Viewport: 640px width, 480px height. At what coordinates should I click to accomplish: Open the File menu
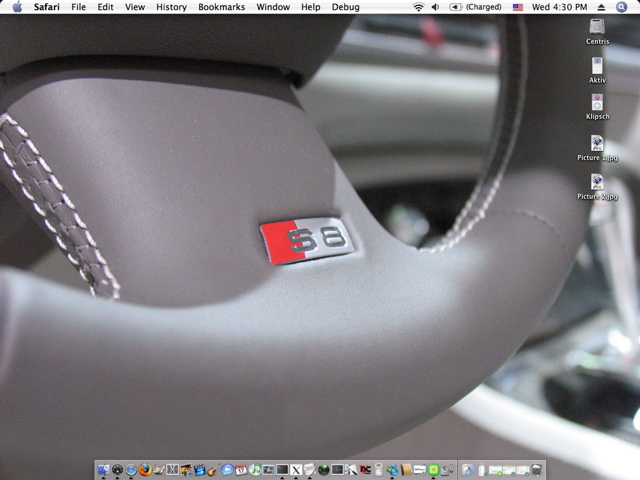(x=78, y=7)
